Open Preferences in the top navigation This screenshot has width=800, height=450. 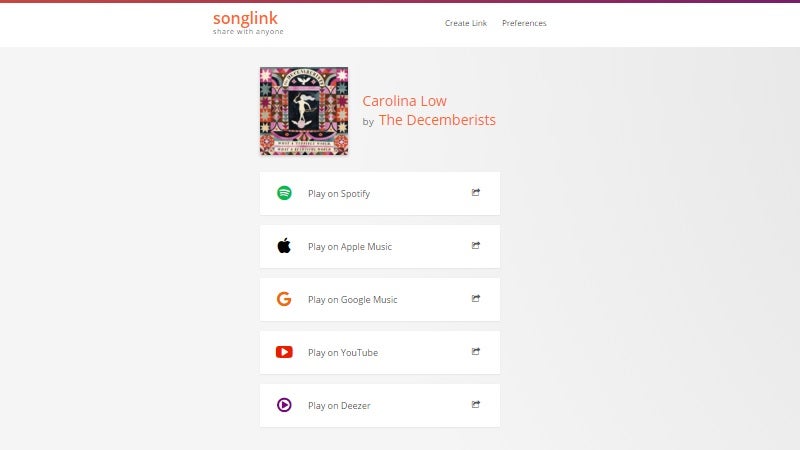click(x=524, y=23)
